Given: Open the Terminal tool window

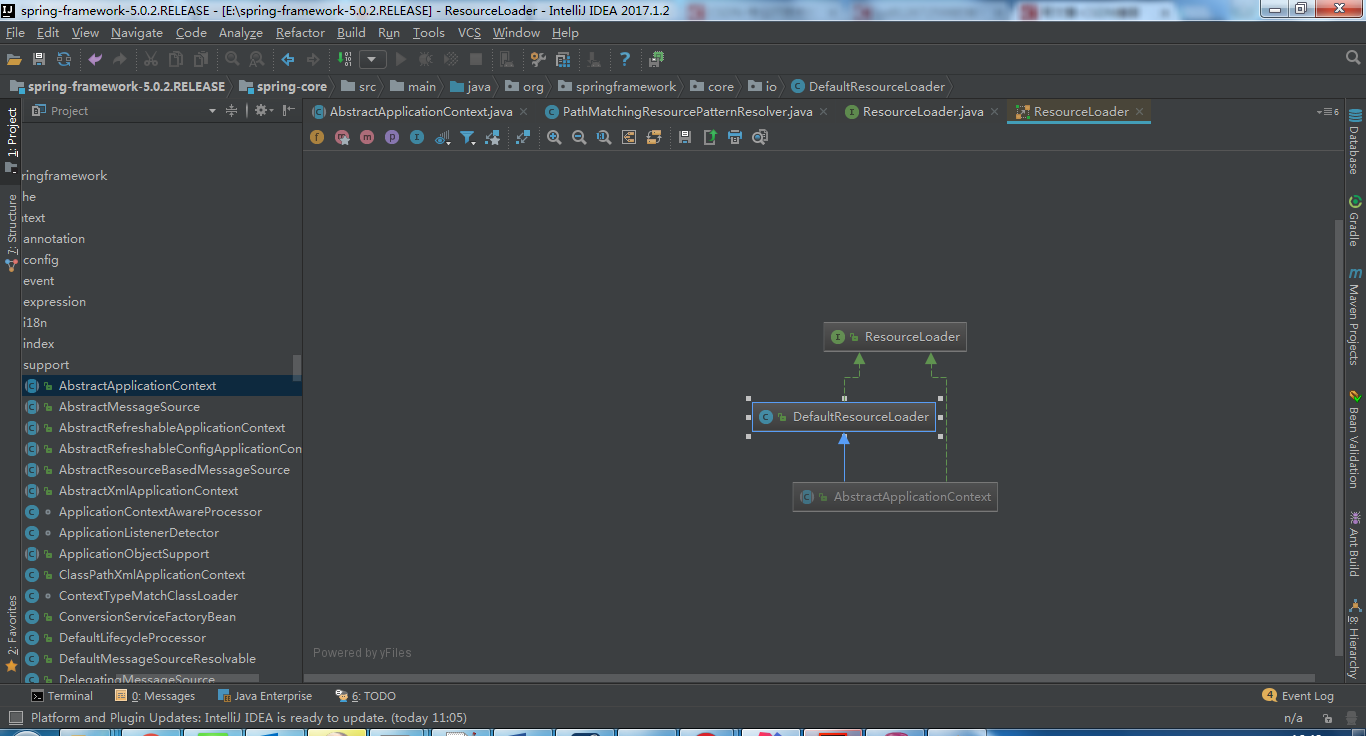Looking at the screenshot, I should click(x=61, y=696).
